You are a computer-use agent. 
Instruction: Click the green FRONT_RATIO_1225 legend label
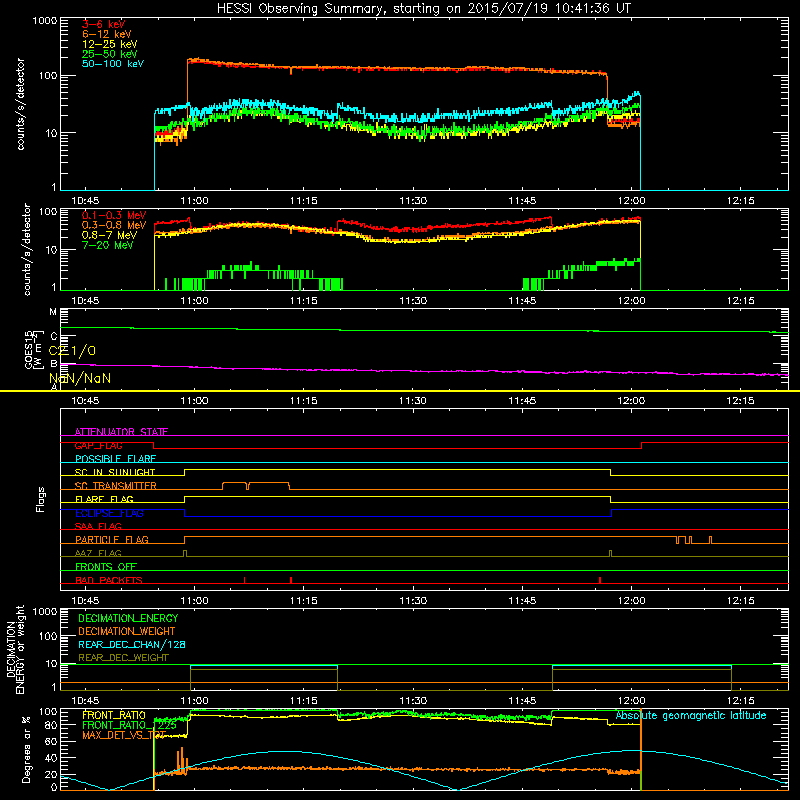click(x=129, y=725)
